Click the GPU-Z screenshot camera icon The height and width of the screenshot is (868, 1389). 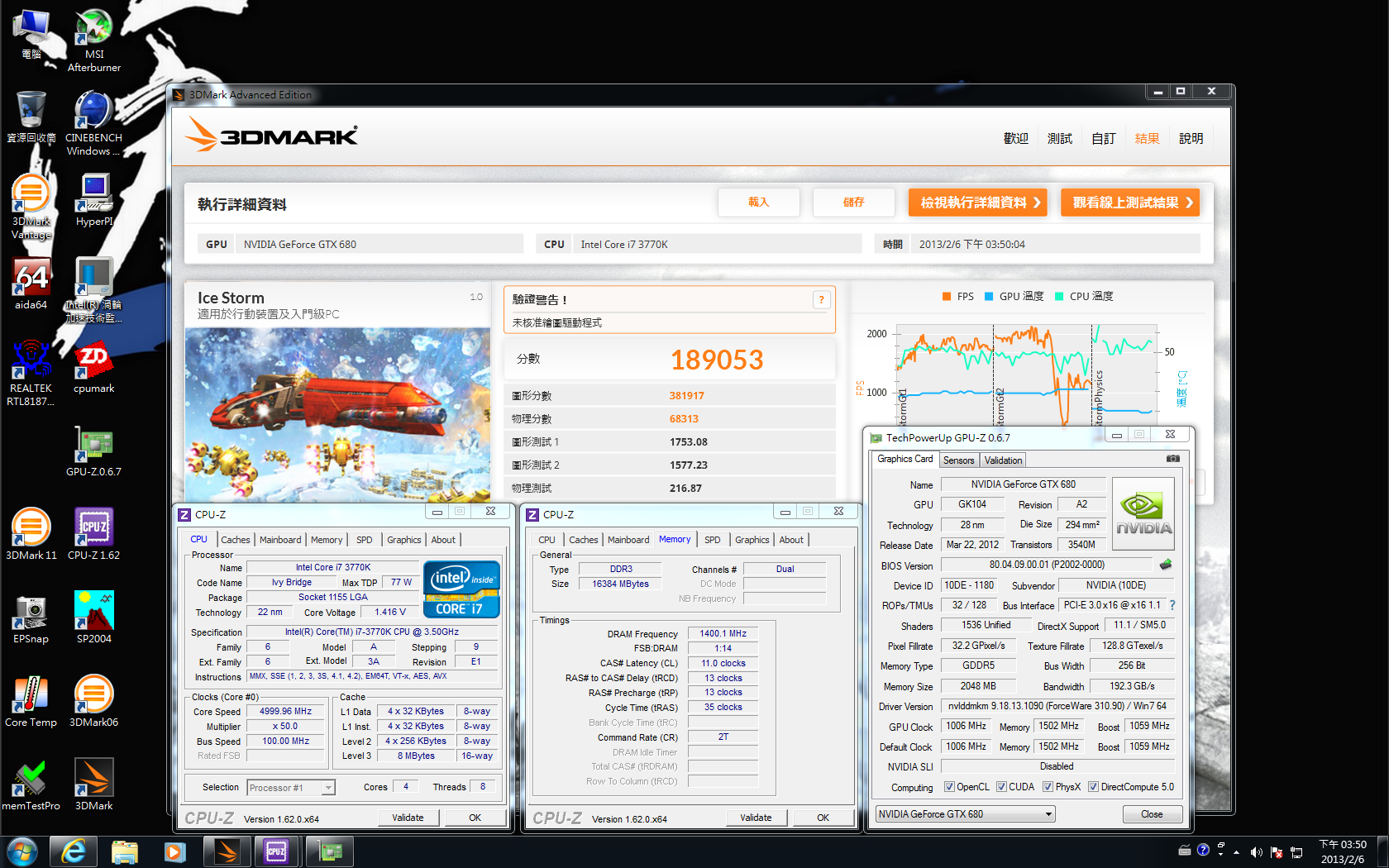1172,459
